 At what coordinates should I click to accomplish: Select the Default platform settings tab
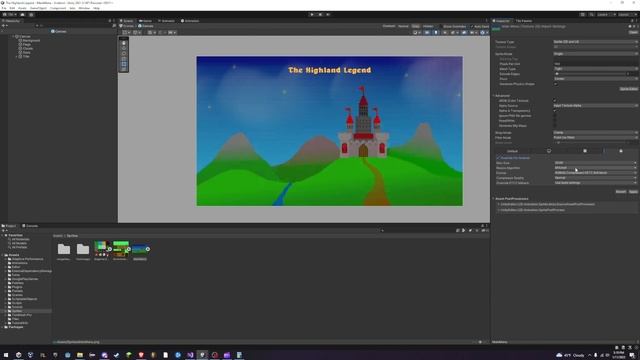[512, 151]
